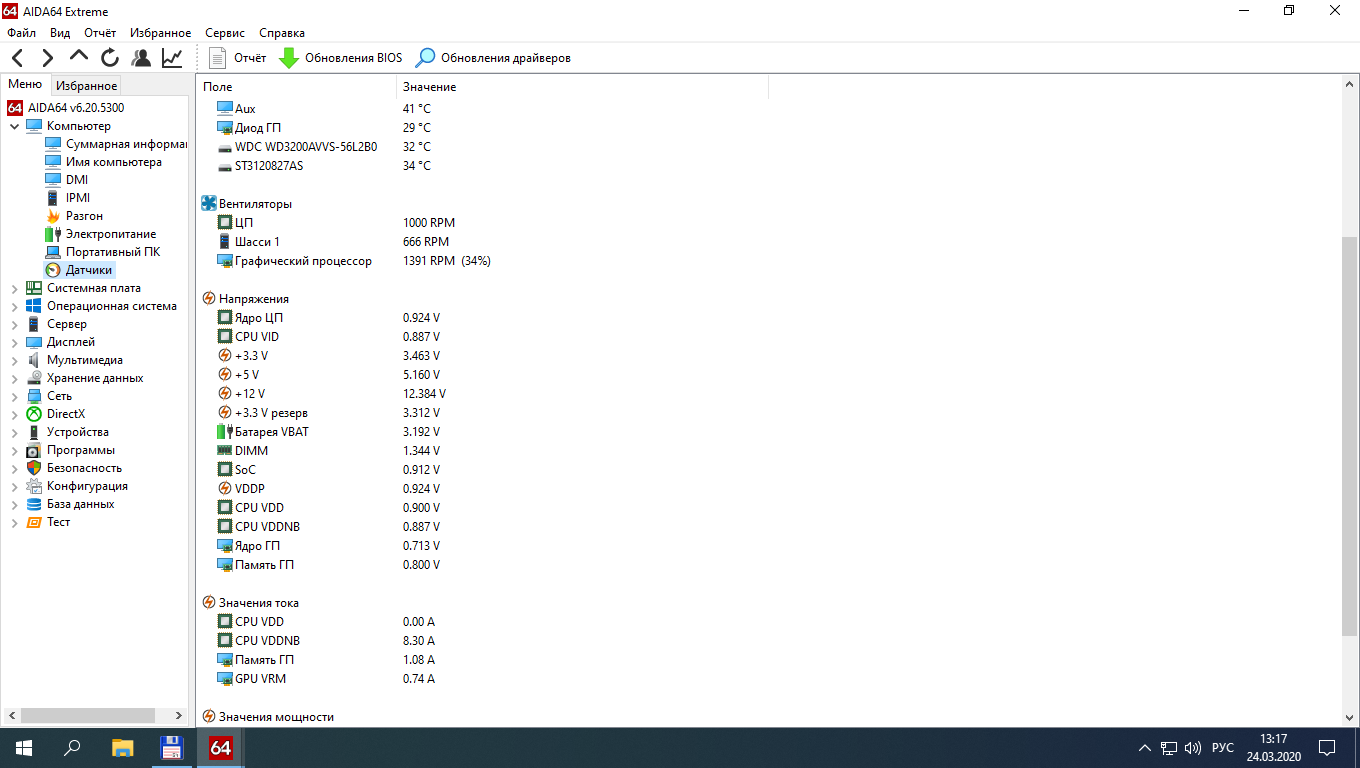
Task: Open the Сервис menu
Action: tap(225, 33)
